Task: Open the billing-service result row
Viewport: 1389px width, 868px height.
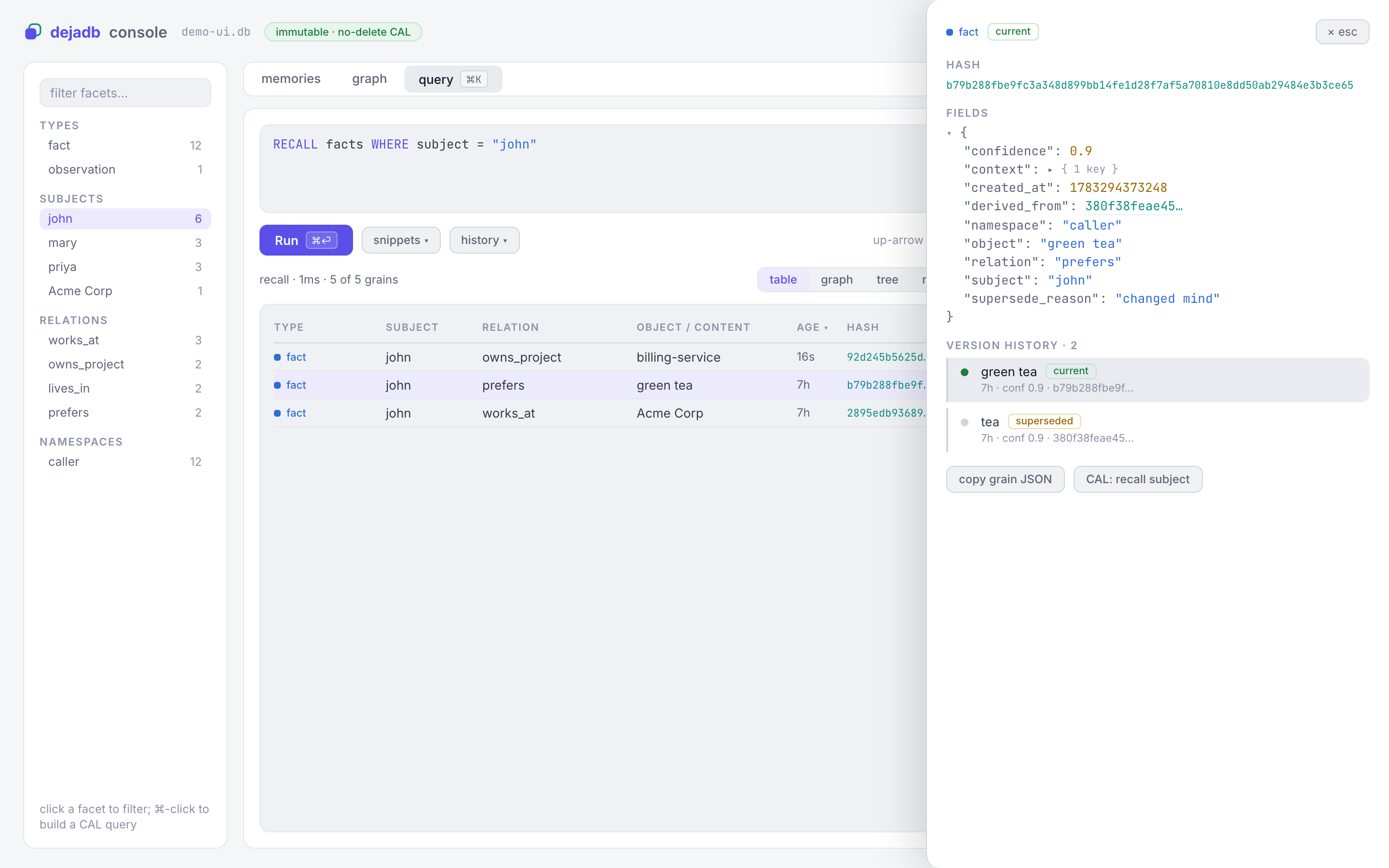Action: [600, 357]
